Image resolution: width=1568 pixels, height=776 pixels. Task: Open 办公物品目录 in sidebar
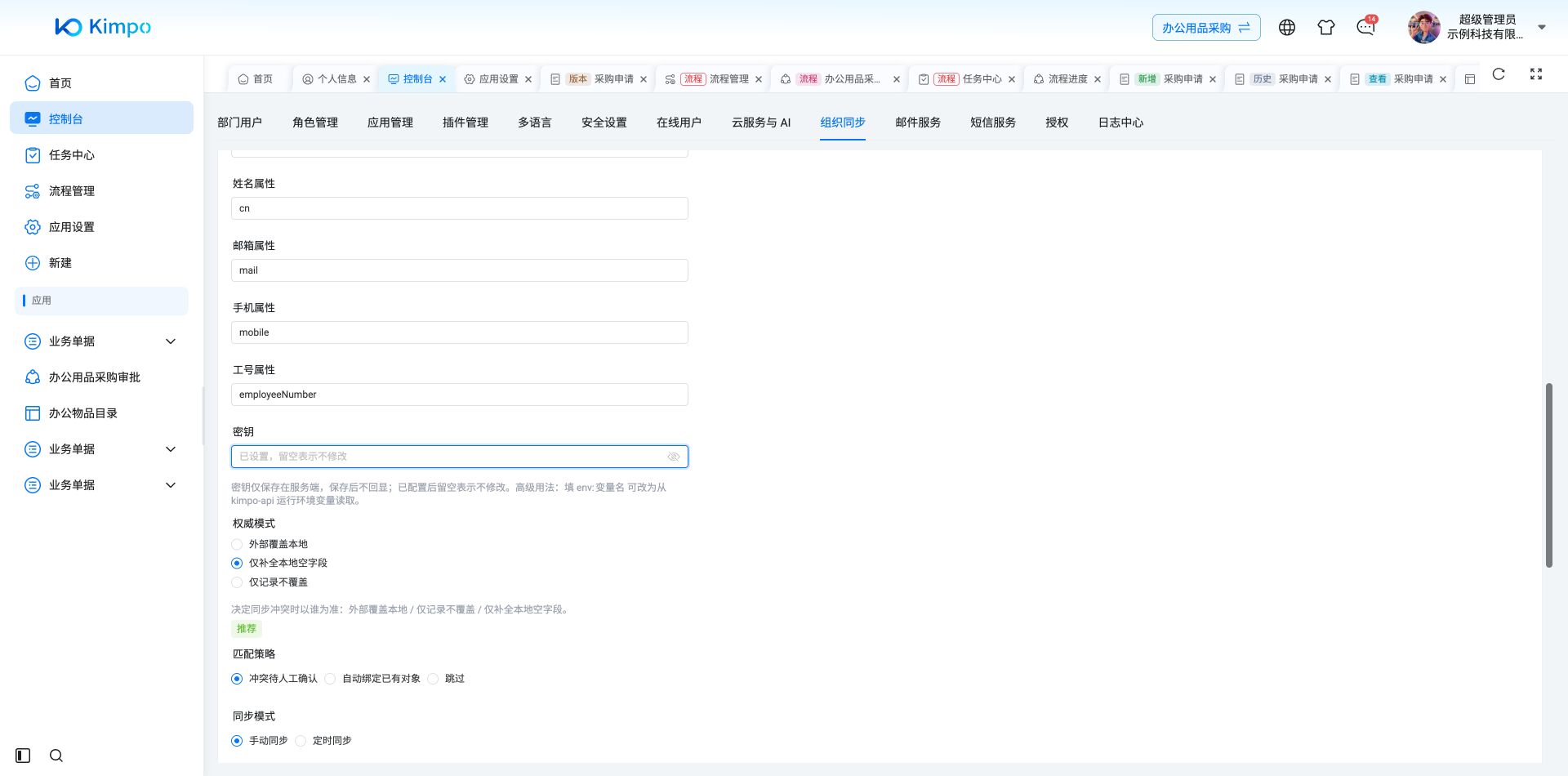coord(101,413)
